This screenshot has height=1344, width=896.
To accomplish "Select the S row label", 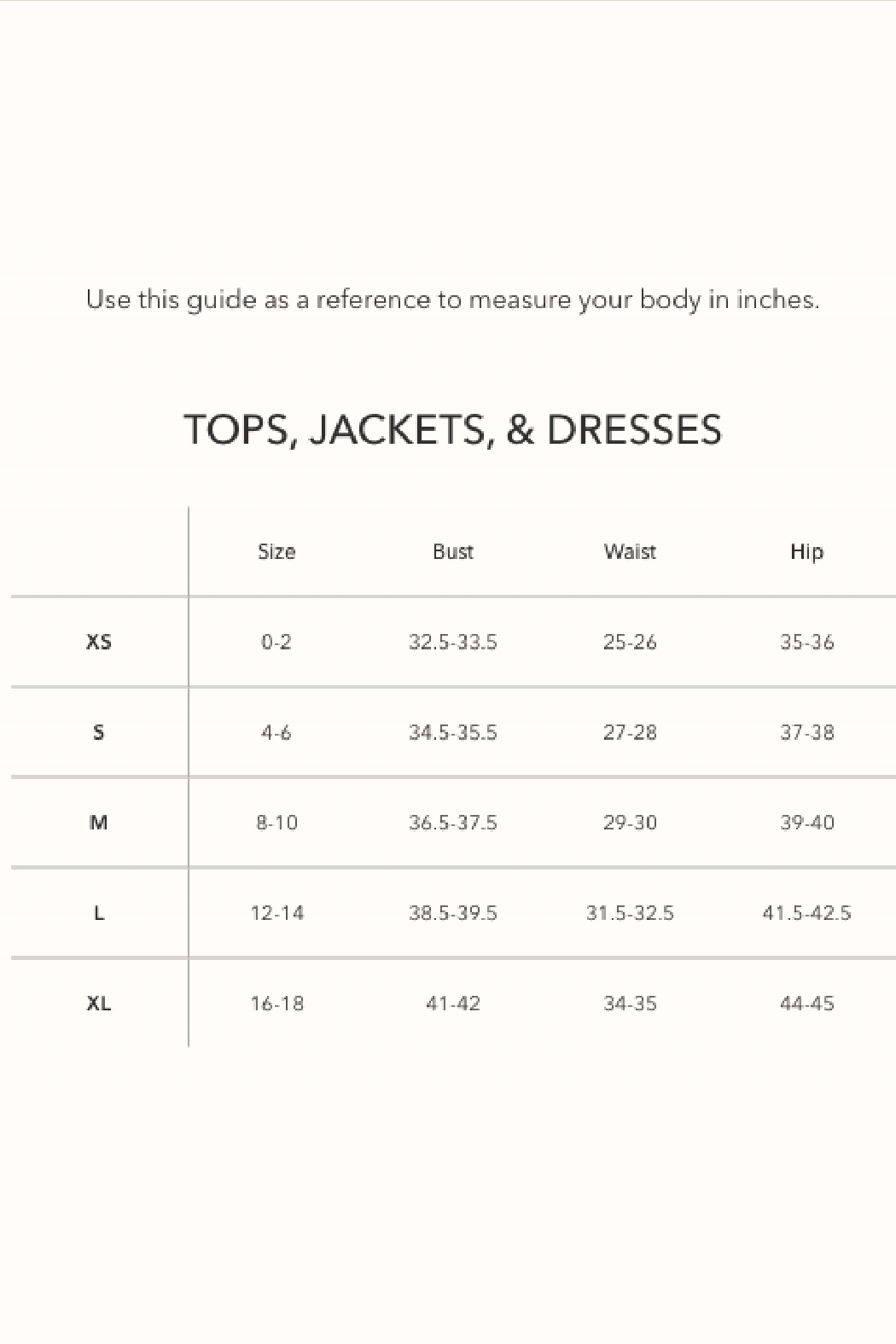I will (x=99, y=732).
